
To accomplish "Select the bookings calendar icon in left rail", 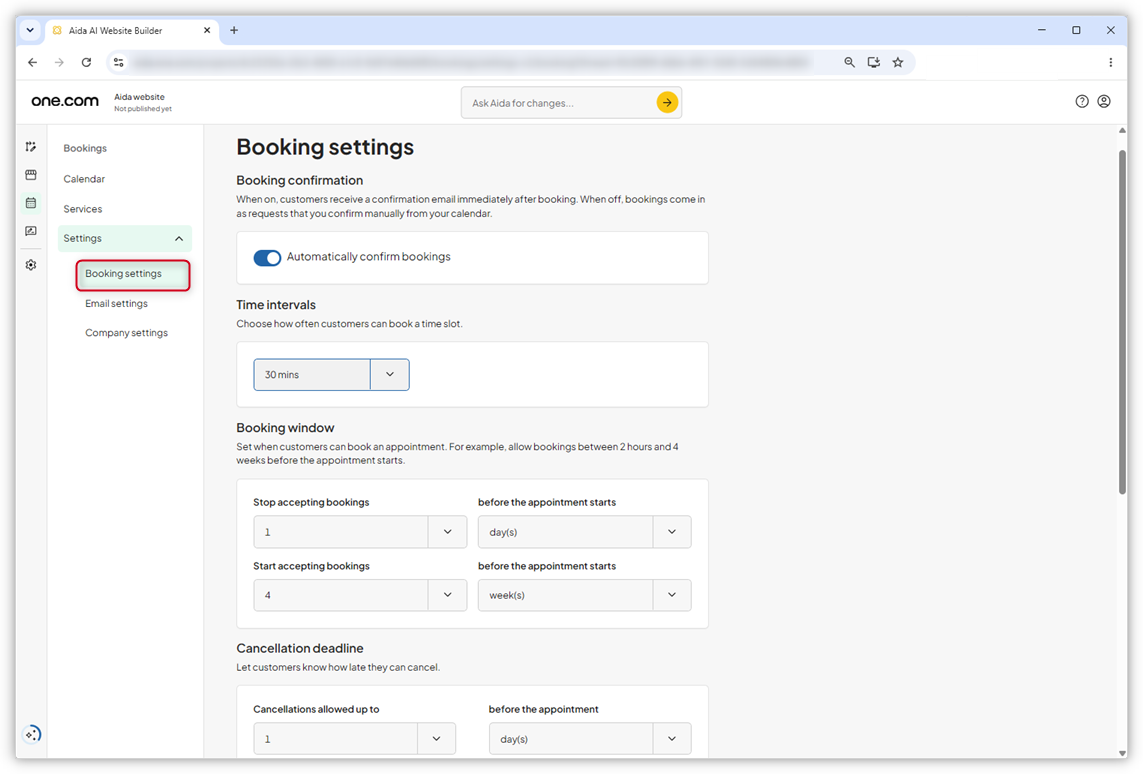I will point(31,203).
